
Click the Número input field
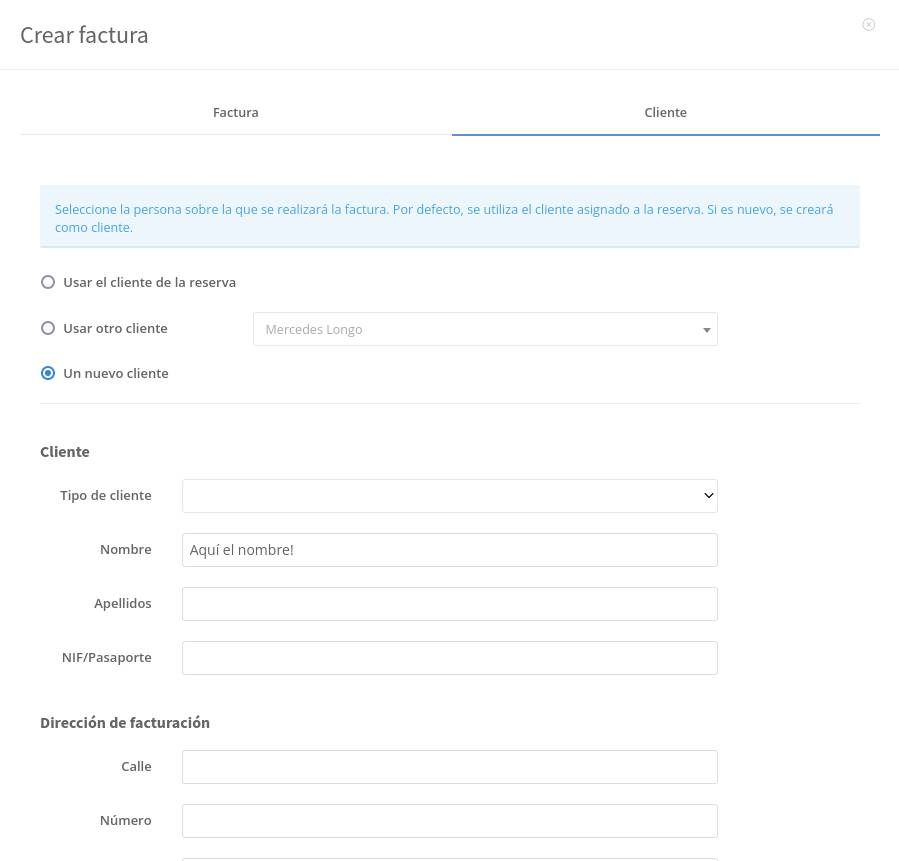450,820
